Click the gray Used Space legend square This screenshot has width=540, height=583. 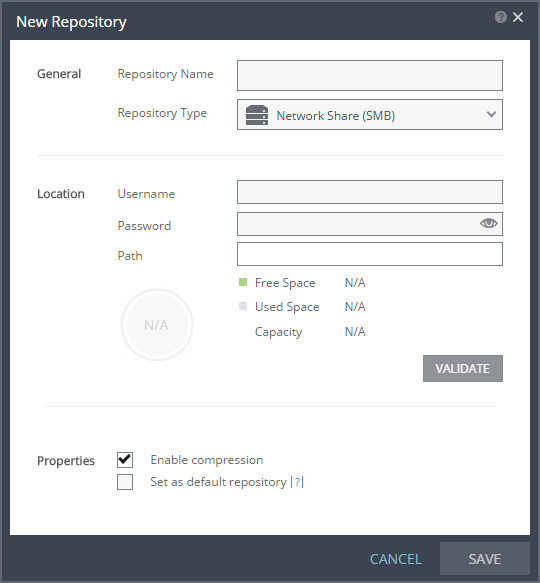click(x=243, y=306)
